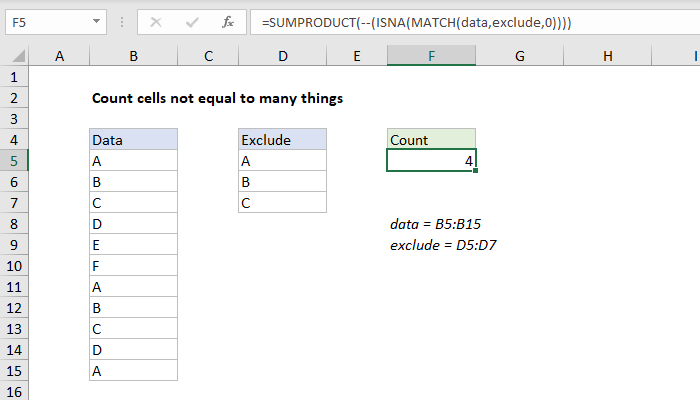Select cell F5 containing value 4
The height and width of the screenshot is (400, 700).
431,161
